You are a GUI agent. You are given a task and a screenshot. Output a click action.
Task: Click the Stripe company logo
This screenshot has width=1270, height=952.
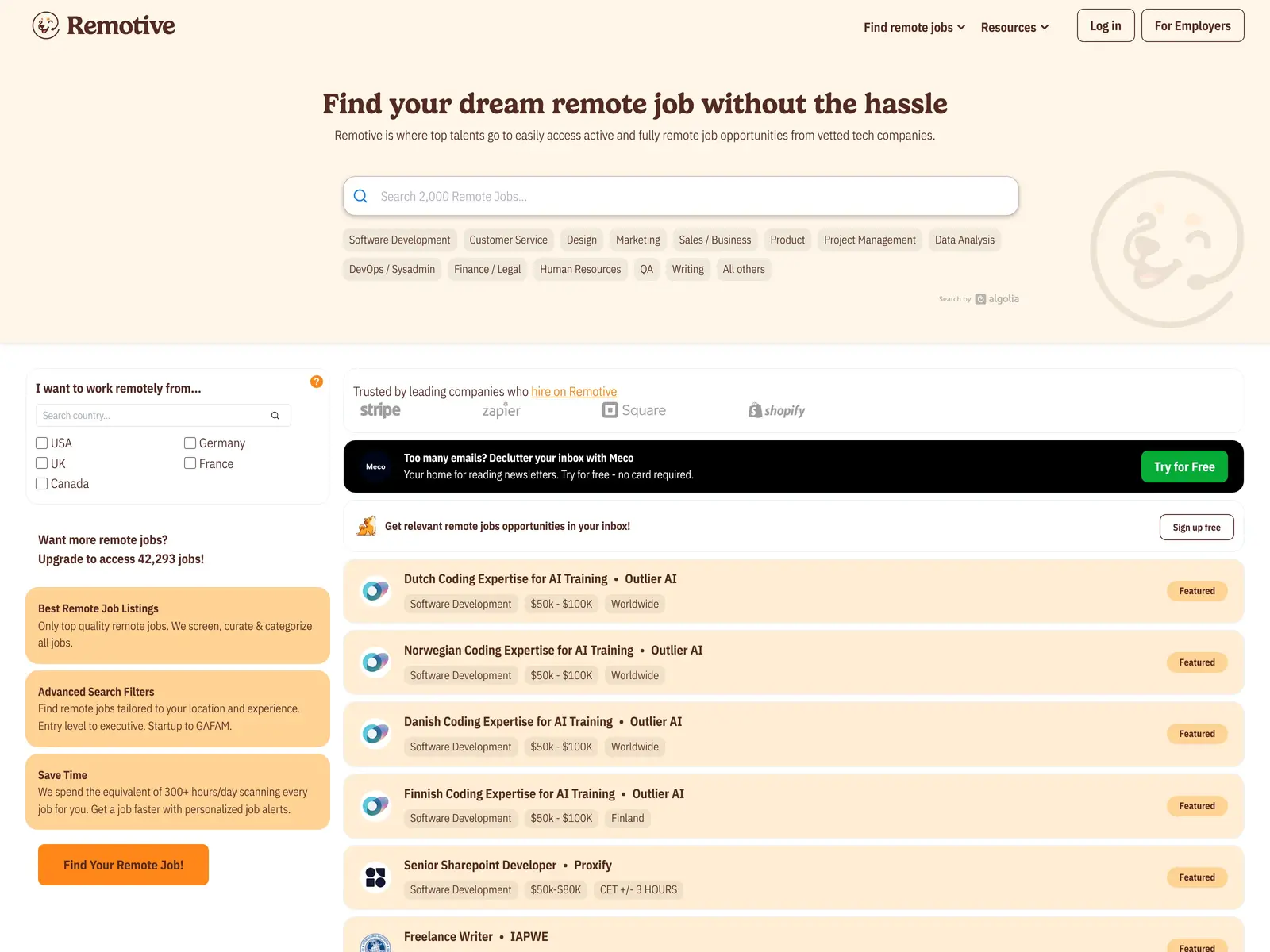380,410
